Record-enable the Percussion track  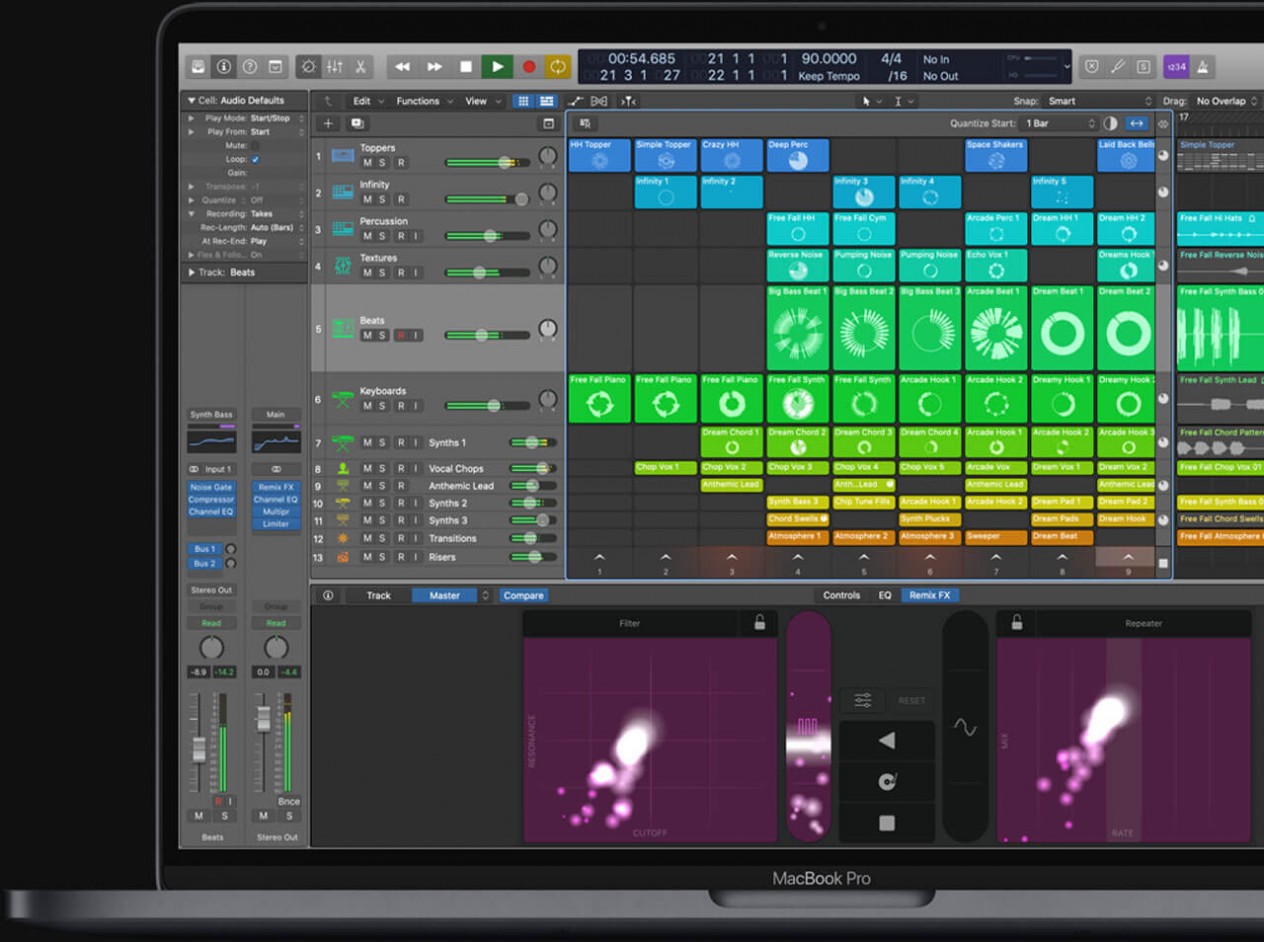pyautogui.click(x=401, y=236)
